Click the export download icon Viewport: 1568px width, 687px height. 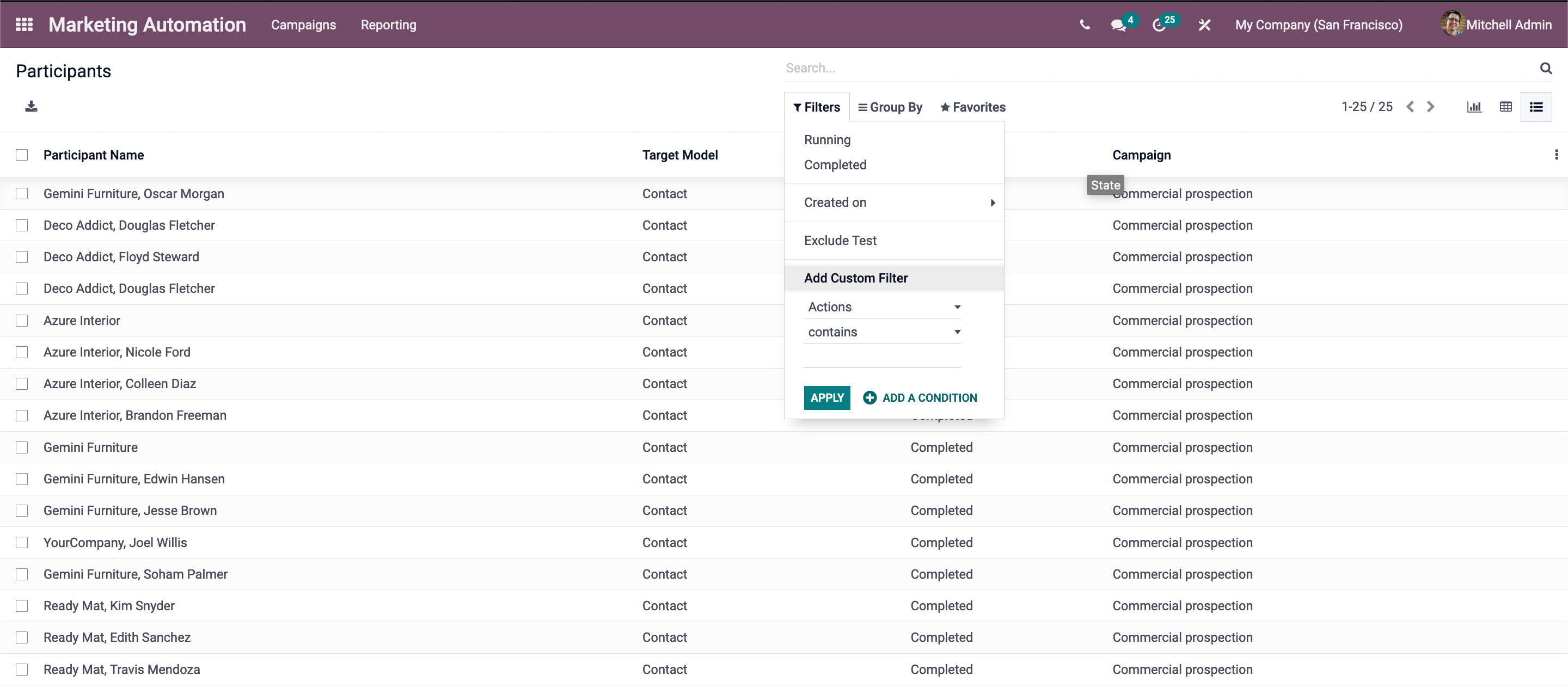(x=31, y=107)
